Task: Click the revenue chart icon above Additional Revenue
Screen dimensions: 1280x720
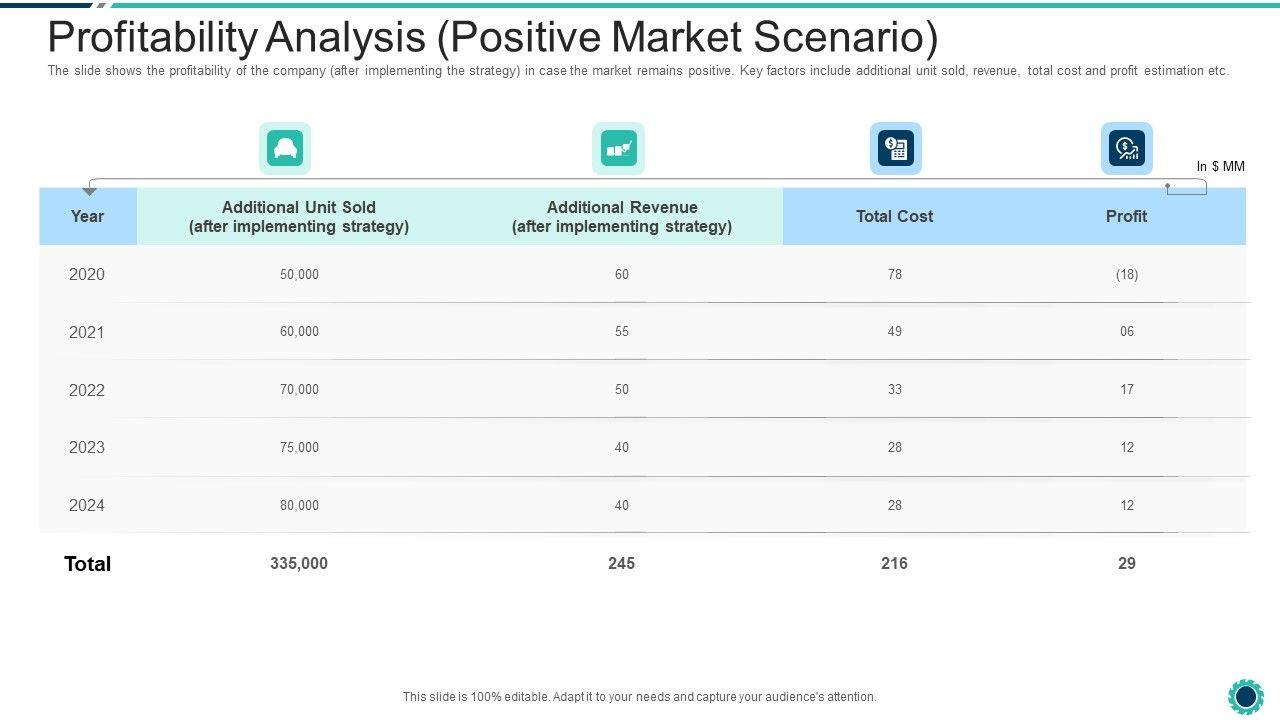Action: [x=618, y=149]
